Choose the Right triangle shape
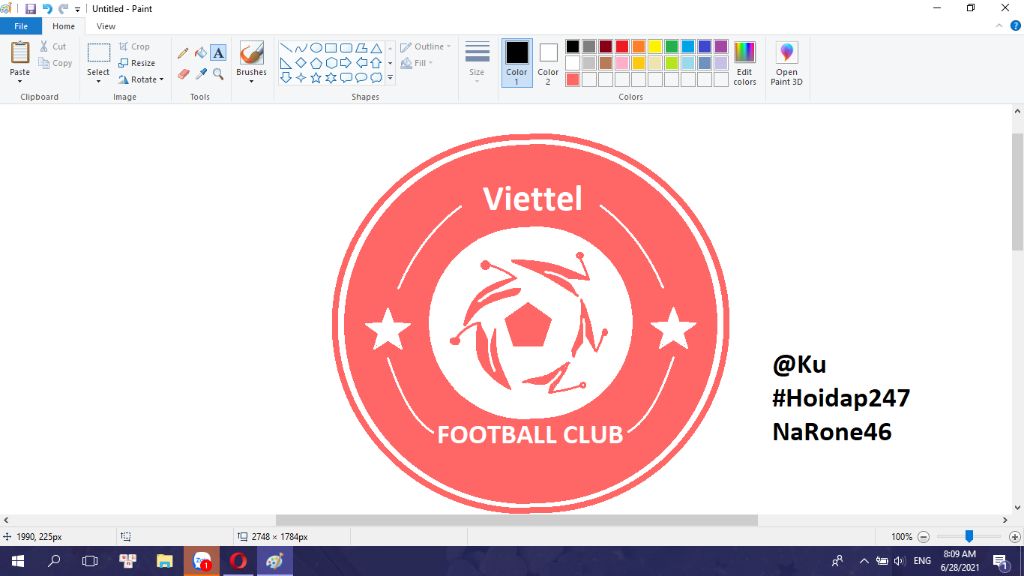This screenshot has width=1024, height=576. click(x=286, y=63)
